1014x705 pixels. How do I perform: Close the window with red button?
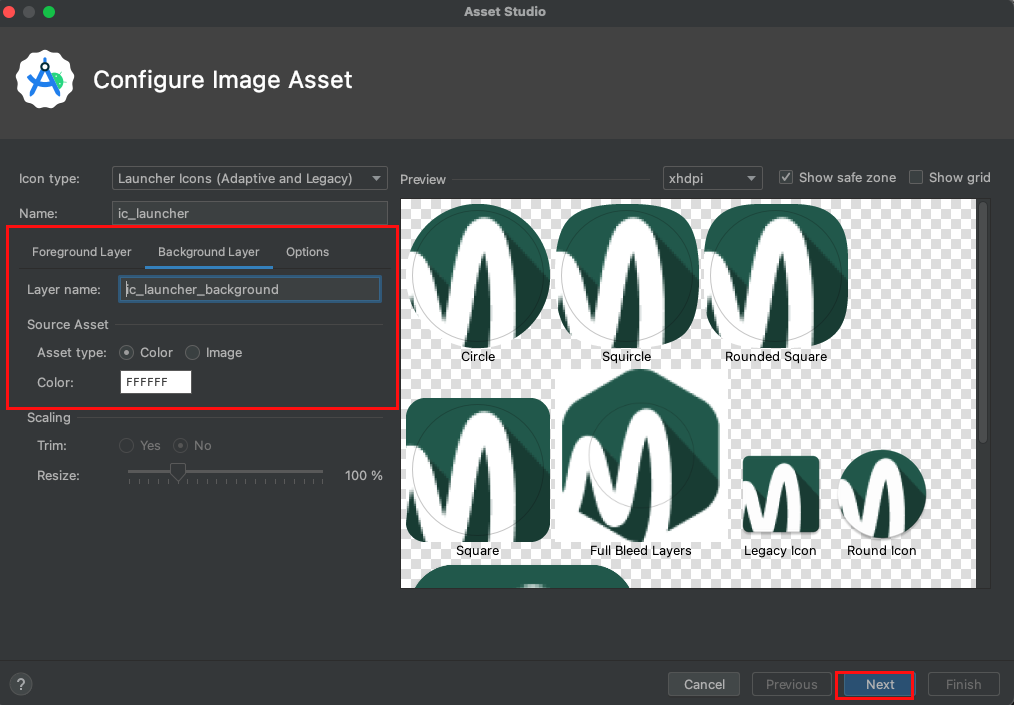point(9,12)
